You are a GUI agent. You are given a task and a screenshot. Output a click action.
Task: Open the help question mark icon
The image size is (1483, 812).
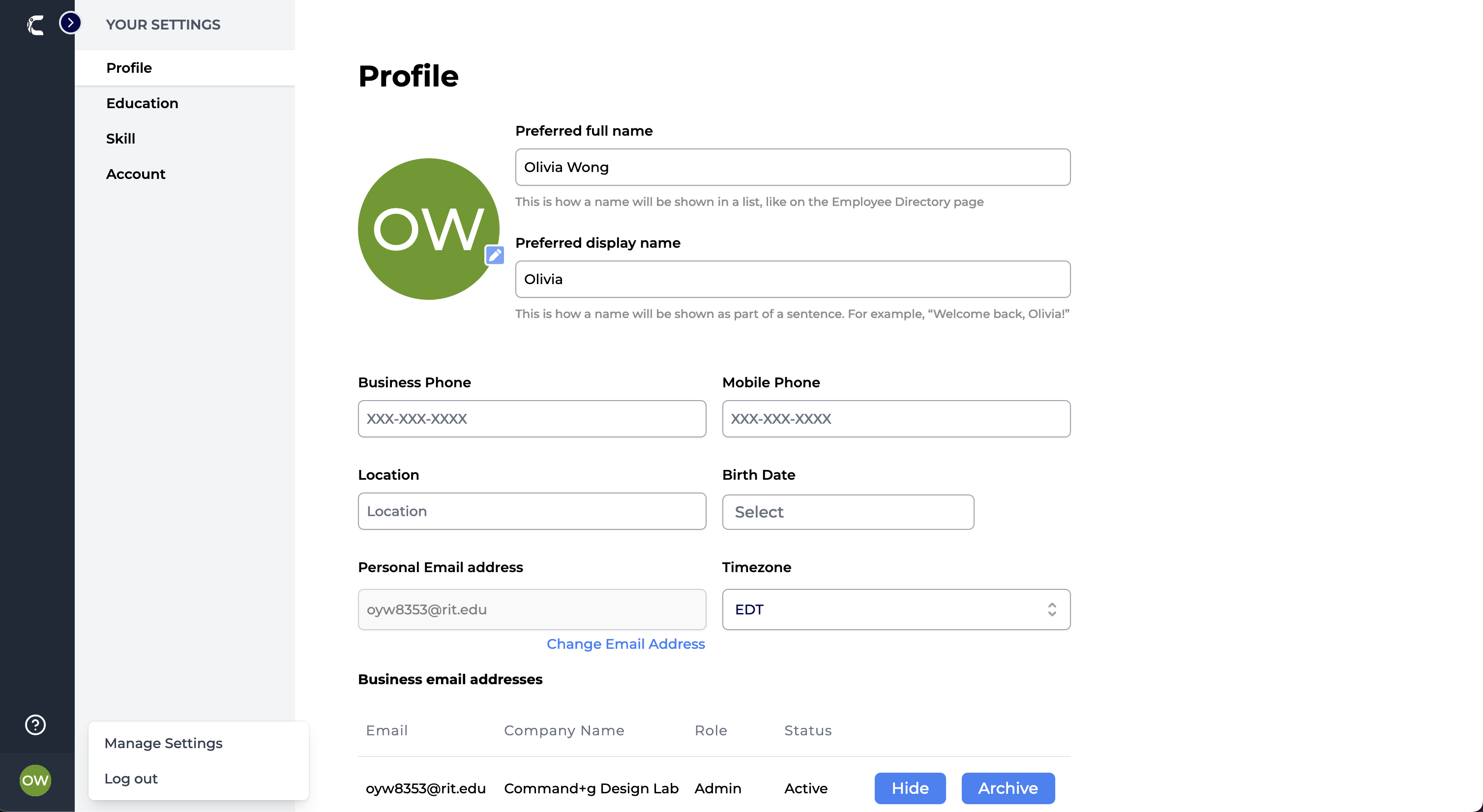(x=35, y=725)
